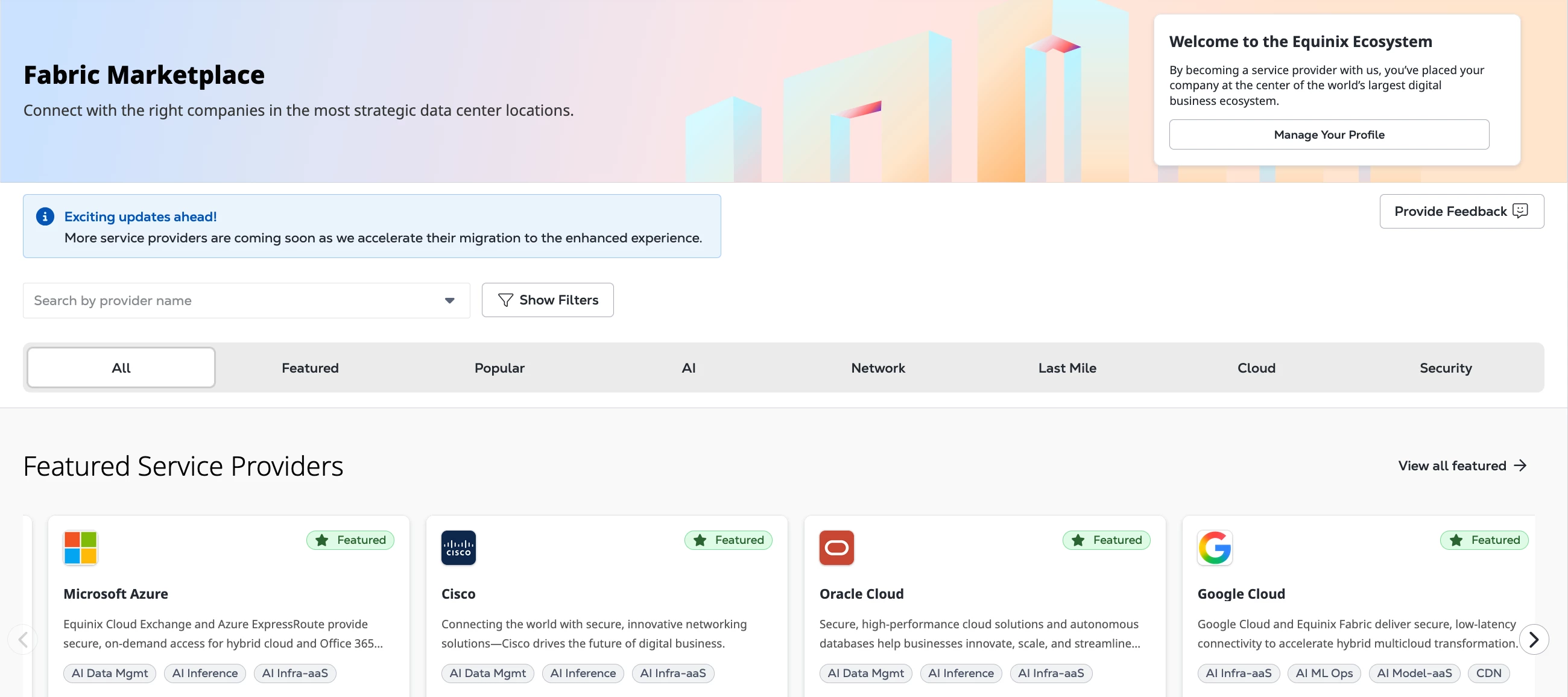Click the Featured star badge on Google Cloud

(x=1484, y=540)
